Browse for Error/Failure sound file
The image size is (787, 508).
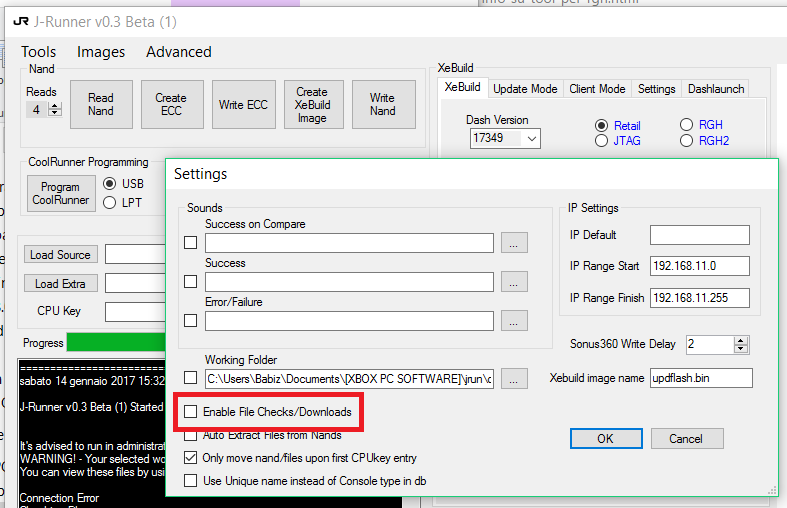[514, 320]
